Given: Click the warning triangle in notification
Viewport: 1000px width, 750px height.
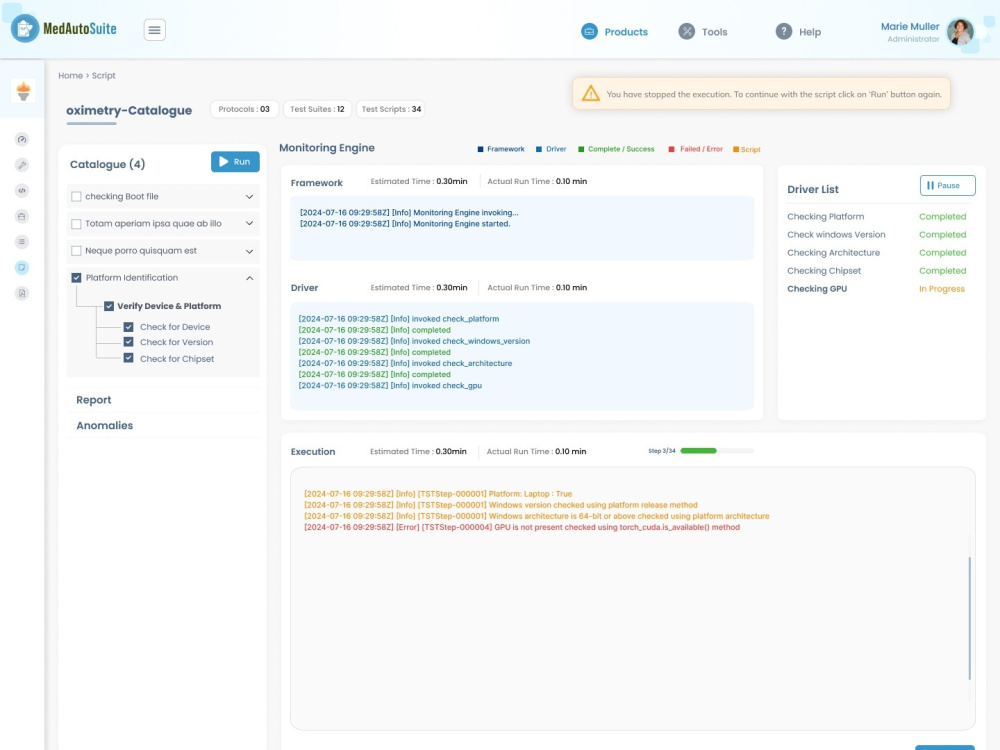Looking at the screenshot, I should point(591,94).
